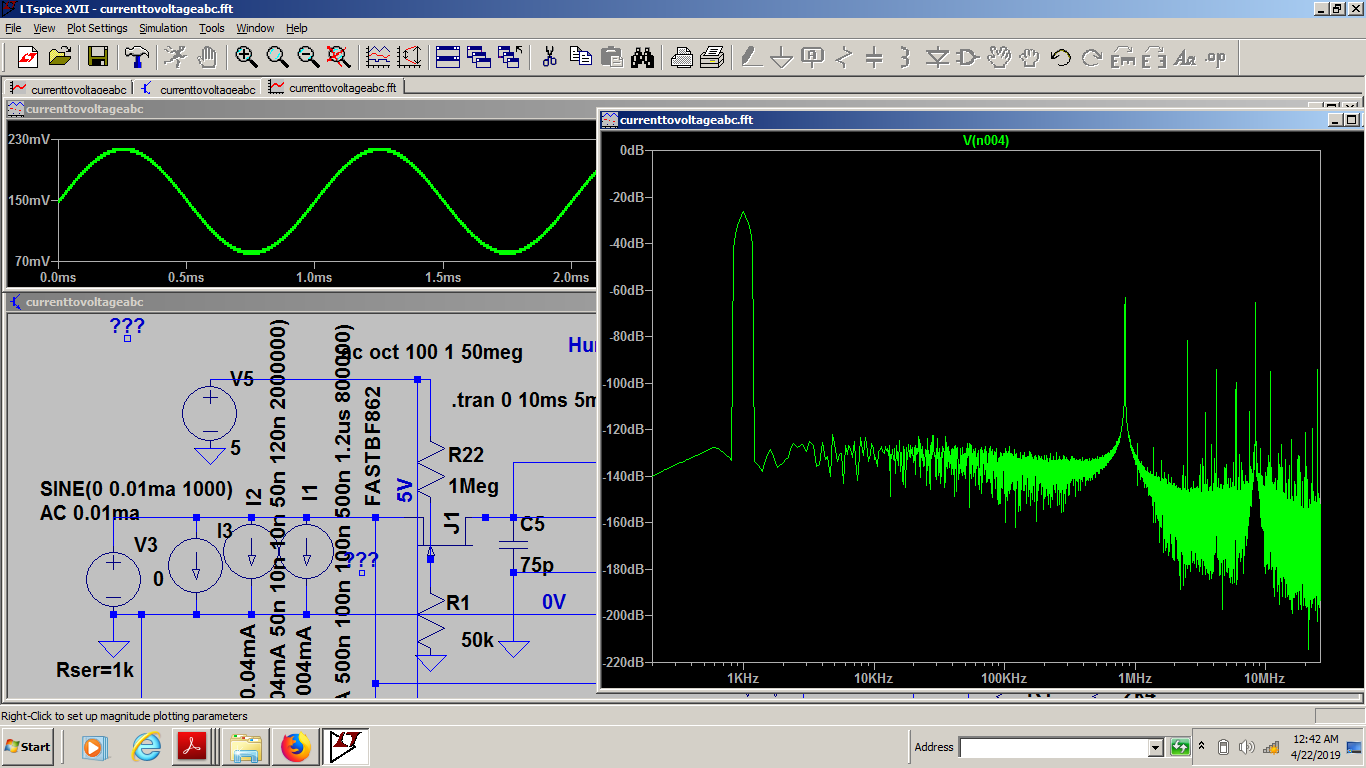Click the Mirror component icon
Screen dimensions: 1366x768
(1154, 57)
